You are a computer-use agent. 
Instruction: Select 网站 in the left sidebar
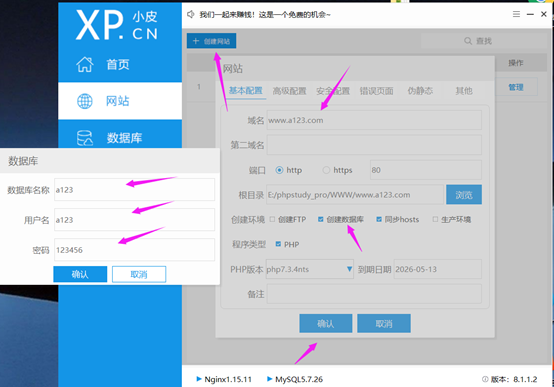tap(120, 101)
